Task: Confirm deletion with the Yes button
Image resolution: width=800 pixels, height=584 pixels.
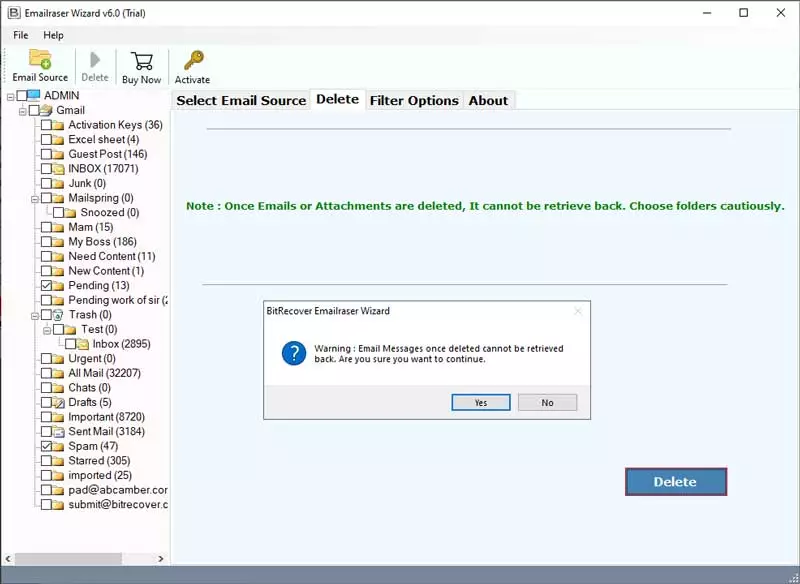Action: pos(481,402)
